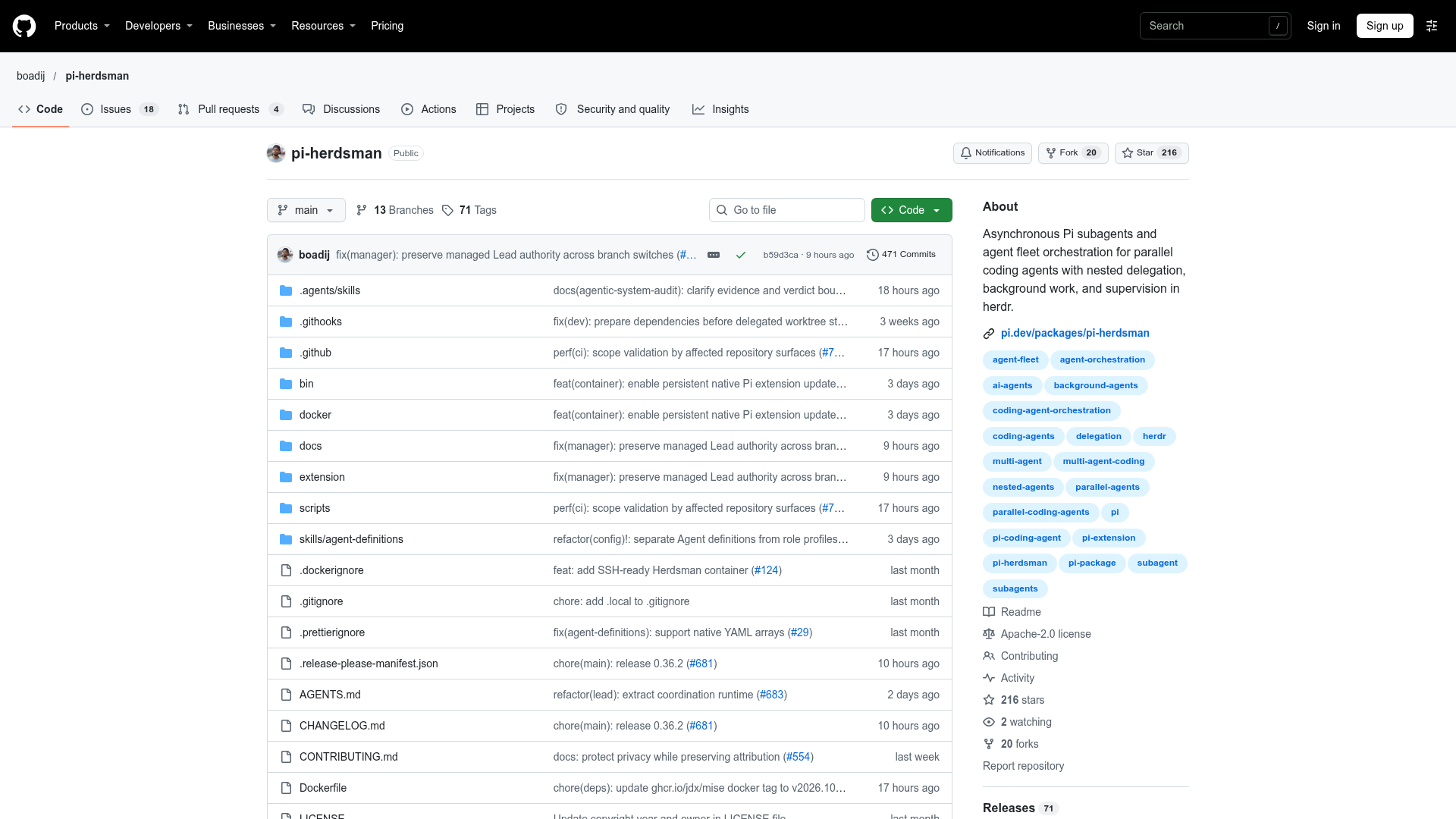Open the Insights tab
1456x819 pixels.
pos(720,109)
